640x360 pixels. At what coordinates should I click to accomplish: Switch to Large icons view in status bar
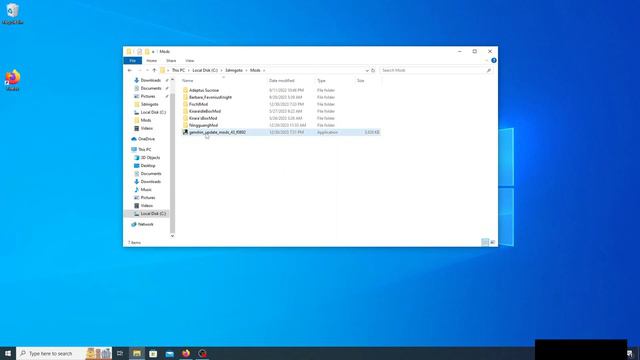(x=493, y=242)
